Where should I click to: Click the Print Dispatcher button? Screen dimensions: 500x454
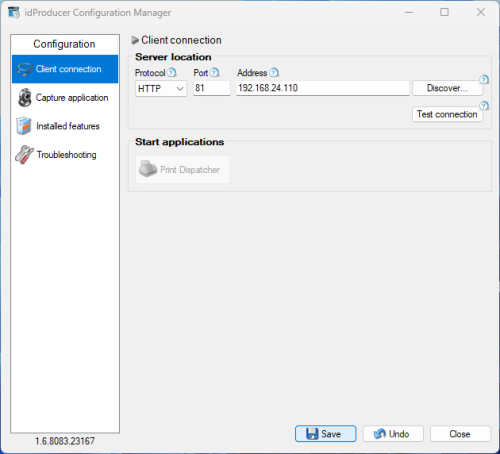(182, 169)
